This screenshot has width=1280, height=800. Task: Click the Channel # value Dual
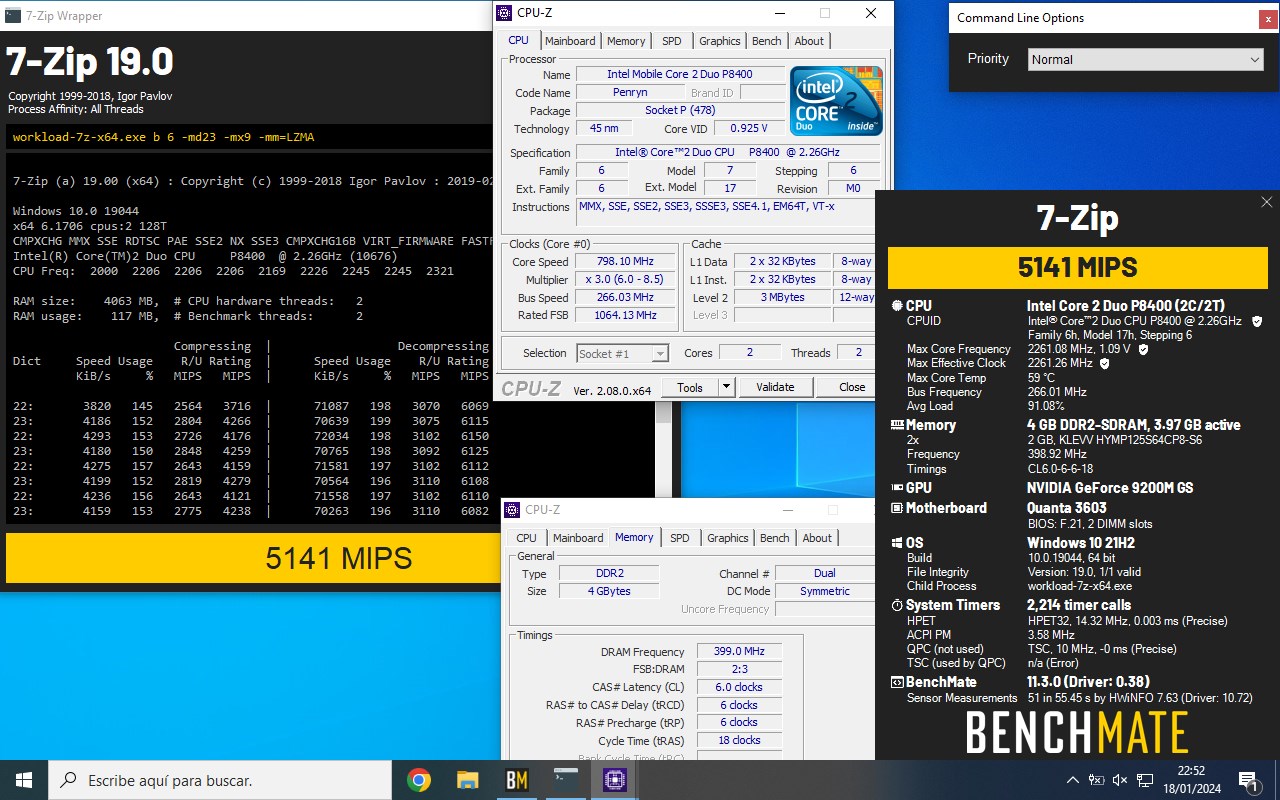[826, 573]
